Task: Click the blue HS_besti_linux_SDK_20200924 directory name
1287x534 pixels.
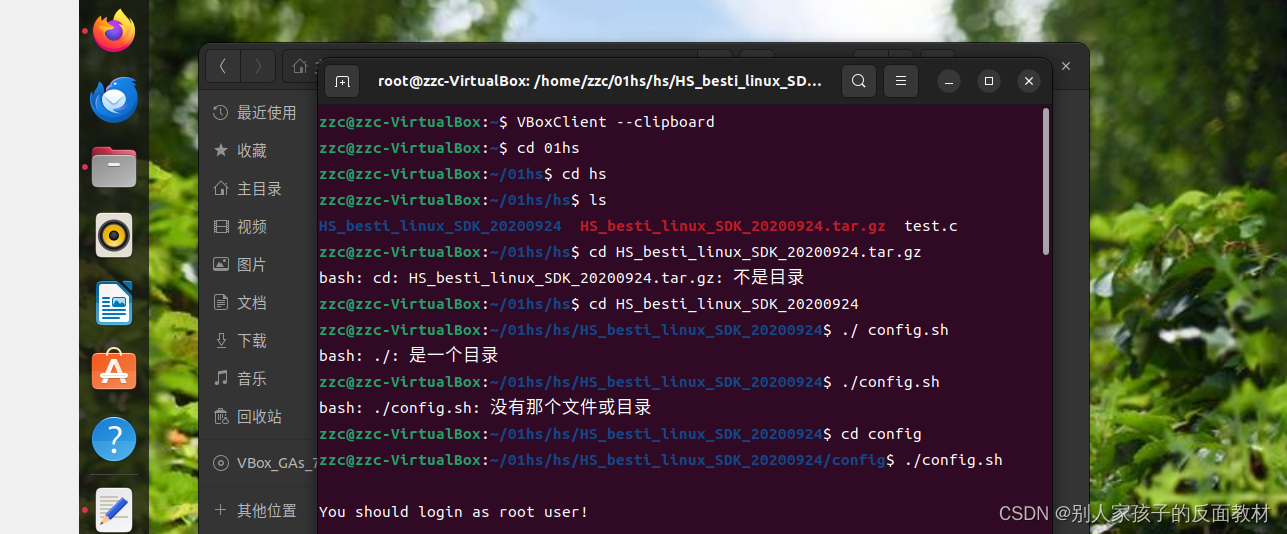Action: pyautogui.click(x=440, y=226)
